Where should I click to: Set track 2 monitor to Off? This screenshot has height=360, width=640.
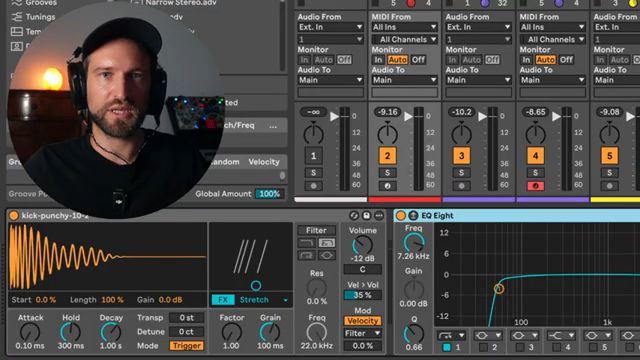tap(418, 60)
